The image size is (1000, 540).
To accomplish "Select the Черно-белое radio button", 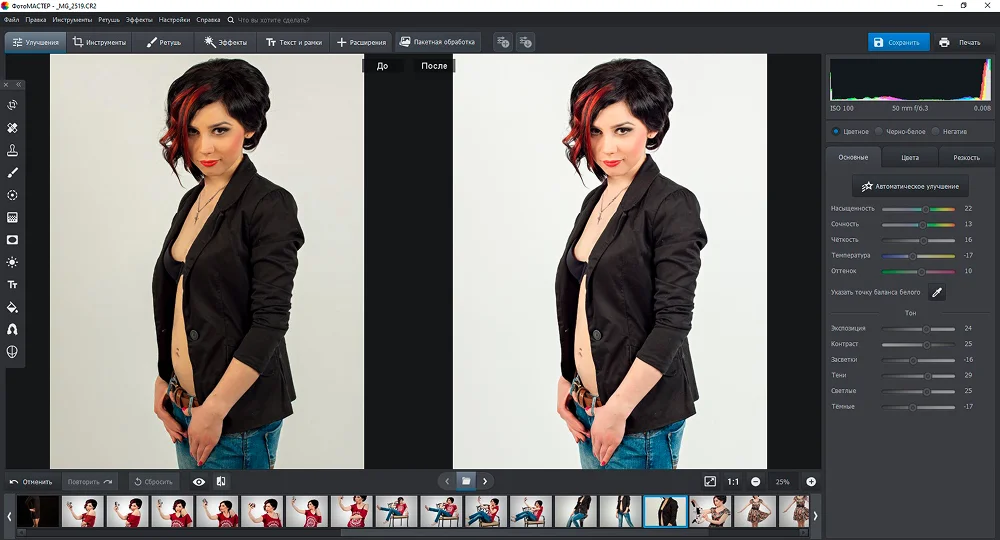I will 879,131.
